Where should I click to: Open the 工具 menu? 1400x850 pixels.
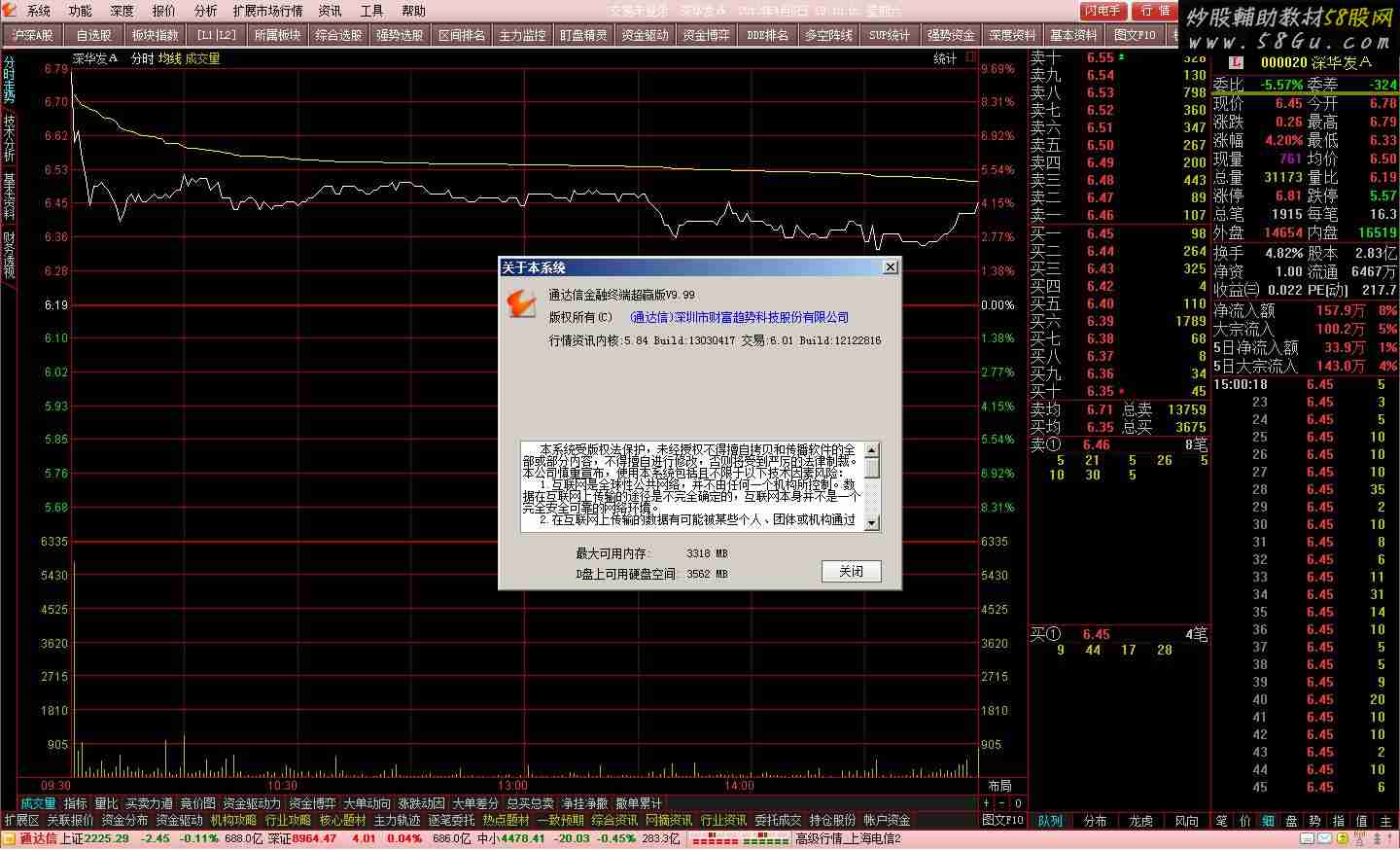pos(372,11)
